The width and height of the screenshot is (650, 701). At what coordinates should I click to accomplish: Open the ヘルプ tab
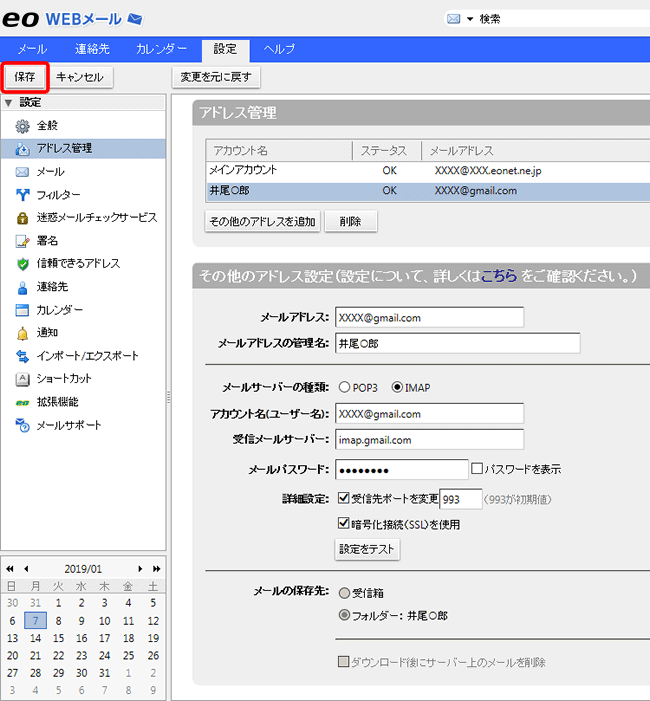point(279,49)
